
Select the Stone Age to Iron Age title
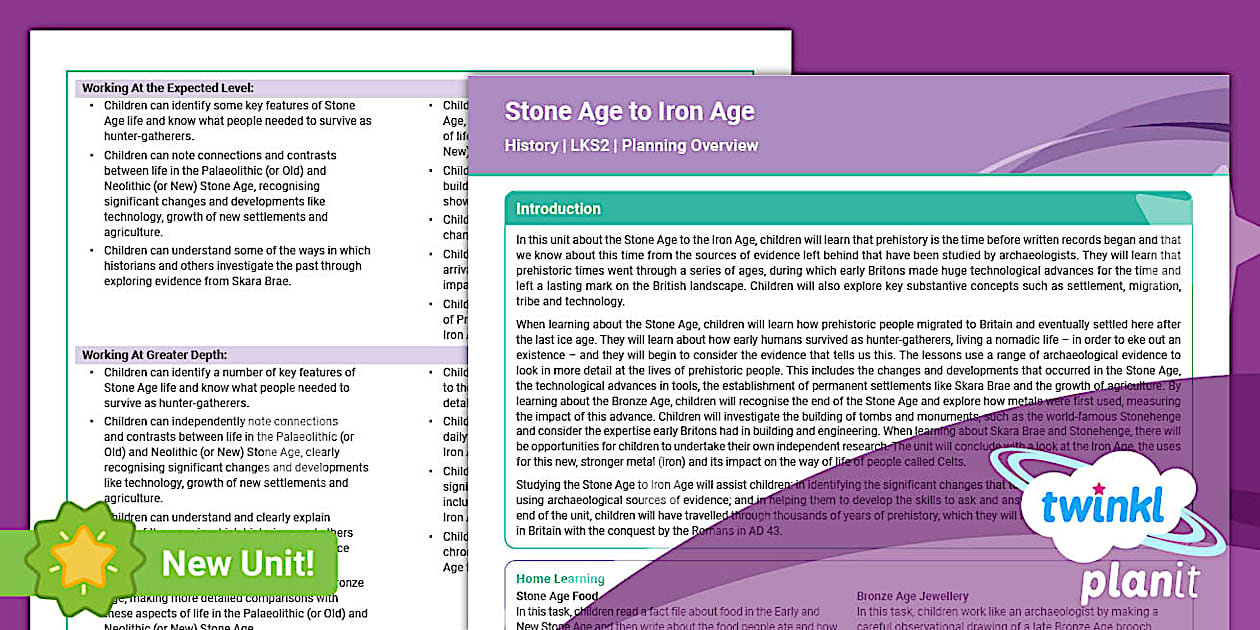(x=629, y=111)
